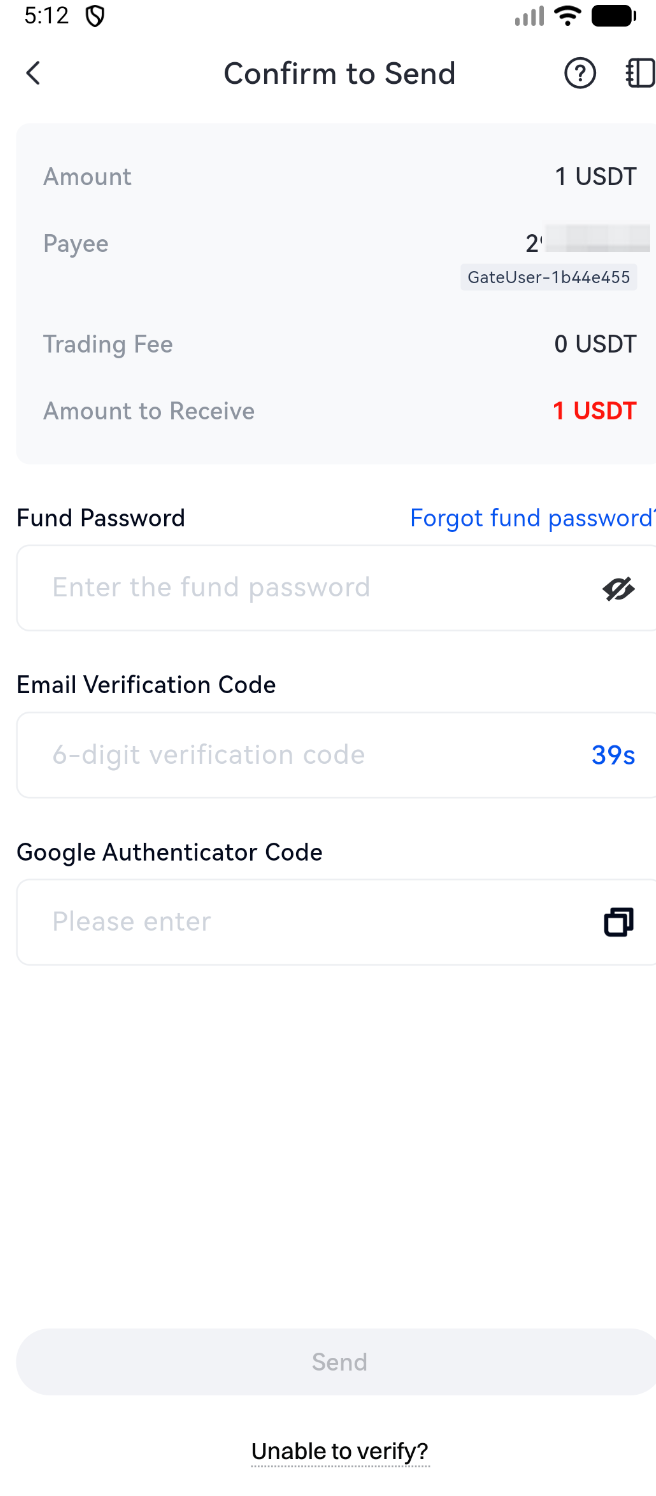
Task: Focus the Google Authenticator code field
Action: click(300, 922)
